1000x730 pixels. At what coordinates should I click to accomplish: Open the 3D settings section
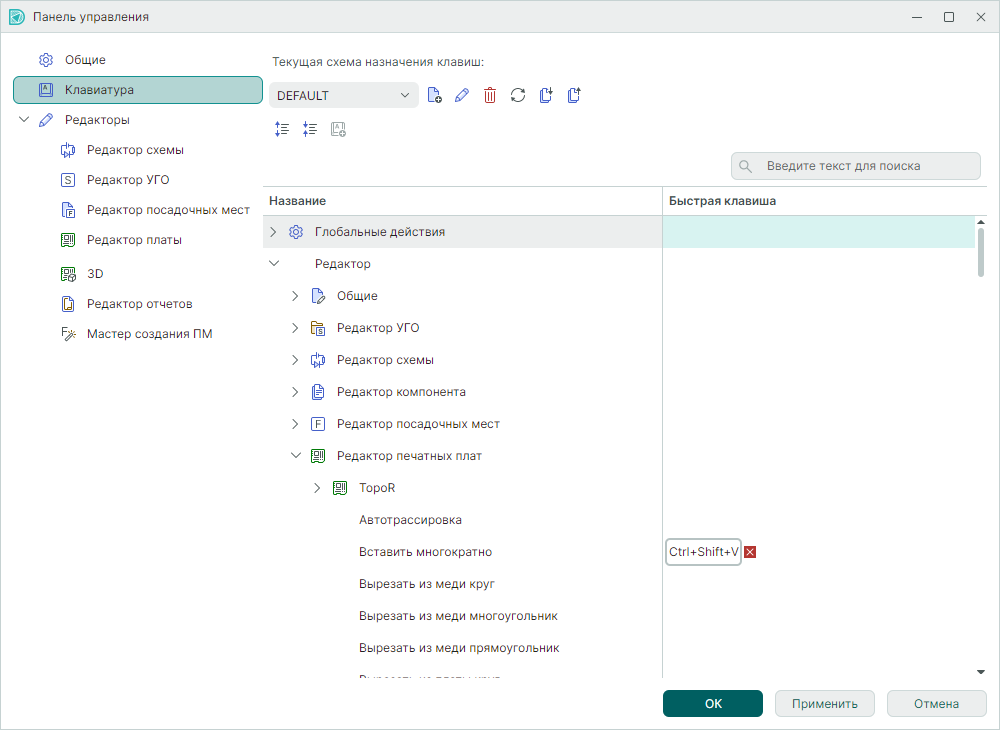(x=95, y=273)
